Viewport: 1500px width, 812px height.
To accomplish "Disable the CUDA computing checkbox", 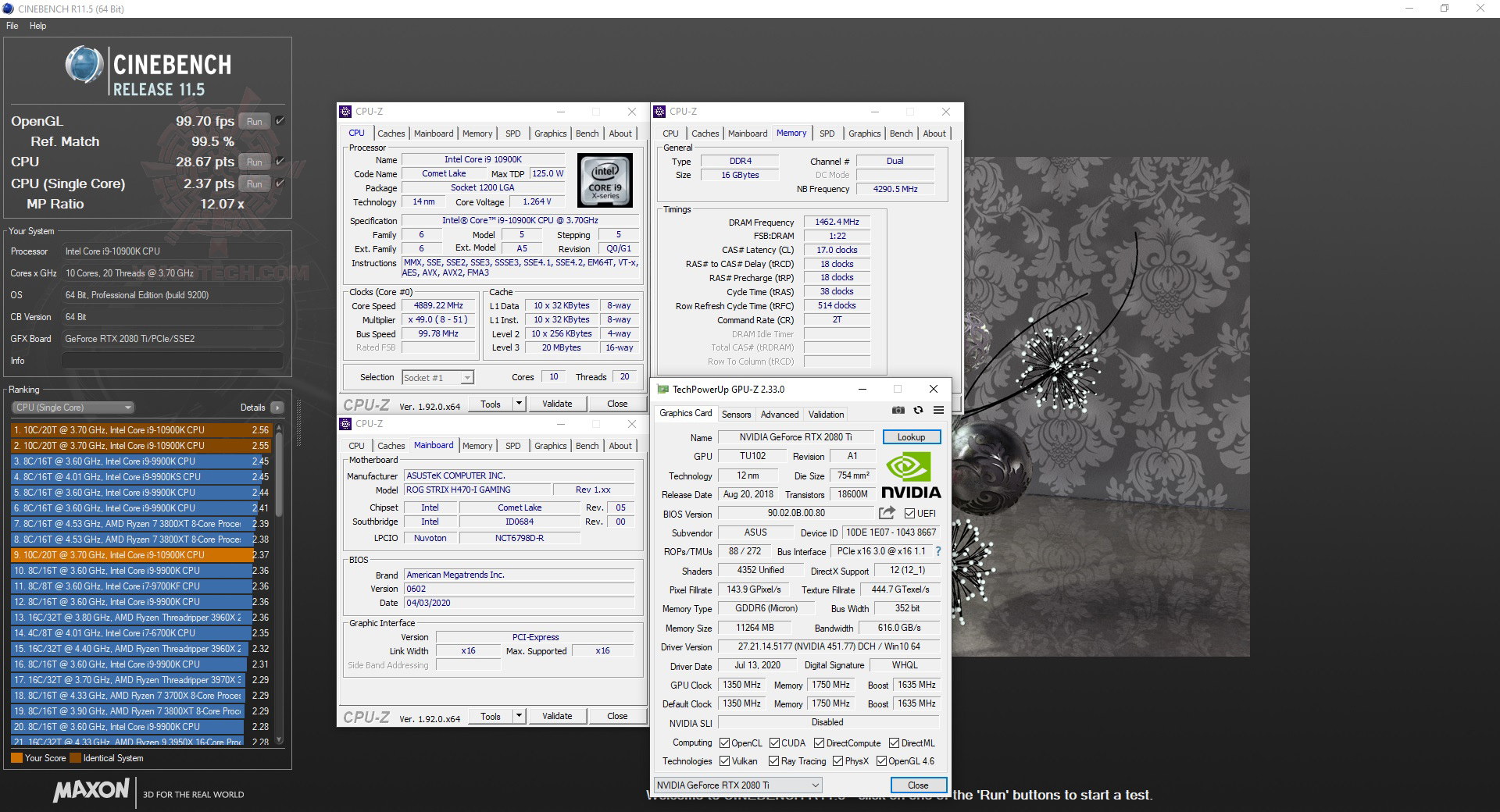I will 774,743.
